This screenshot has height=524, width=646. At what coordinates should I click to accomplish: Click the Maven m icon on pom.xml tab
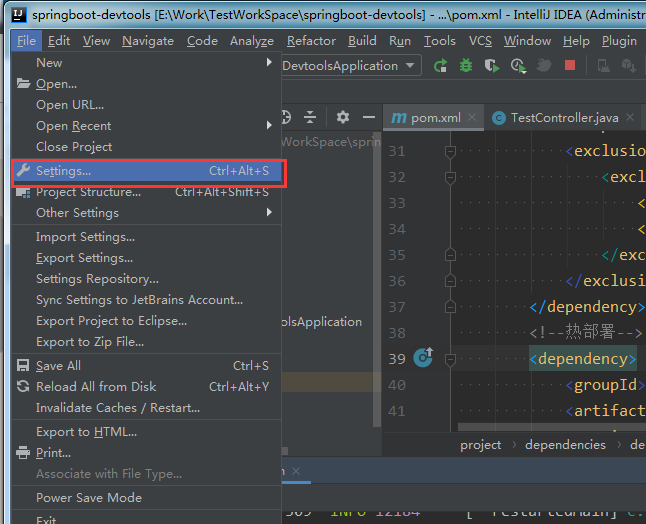point(398,118)
